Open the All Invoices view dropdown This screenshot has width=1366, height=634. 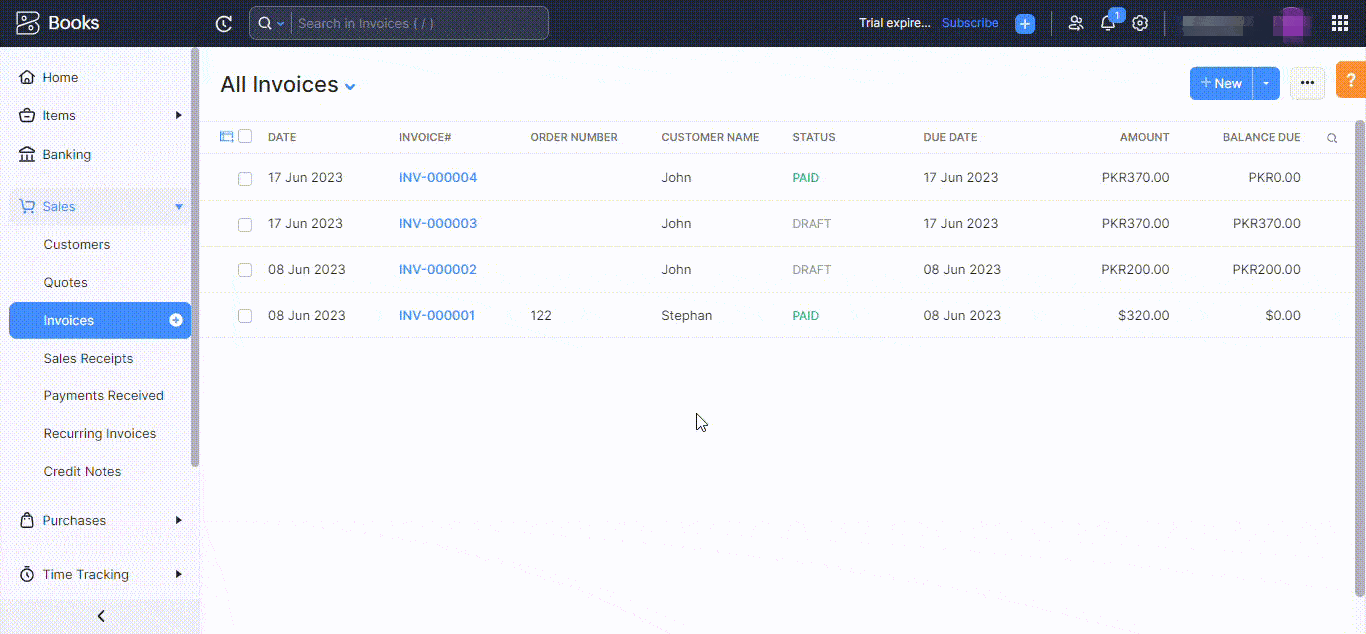pos(350,87)
